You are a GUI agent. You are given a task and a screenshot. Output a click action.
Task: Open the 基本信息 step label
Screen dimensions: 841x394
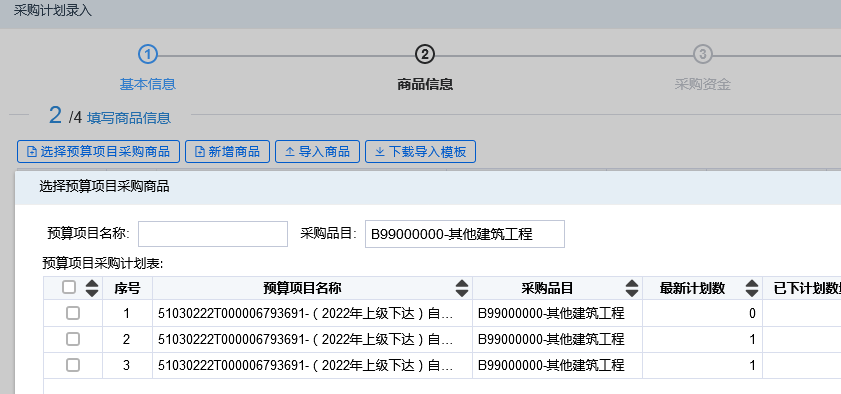coord(147,84)
